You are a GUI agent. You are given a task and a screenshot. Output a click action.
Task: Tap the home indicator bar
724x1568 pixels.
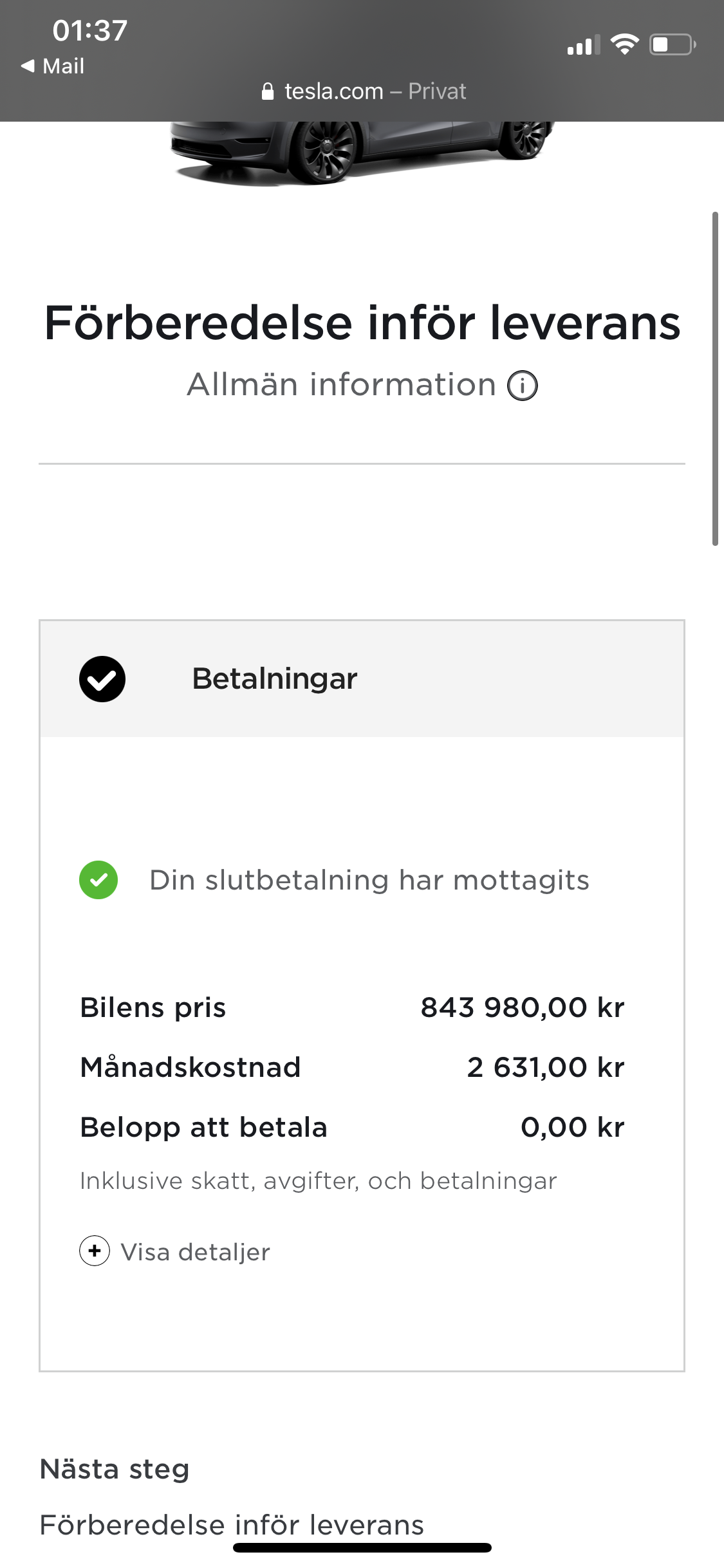coord(362,1547)
